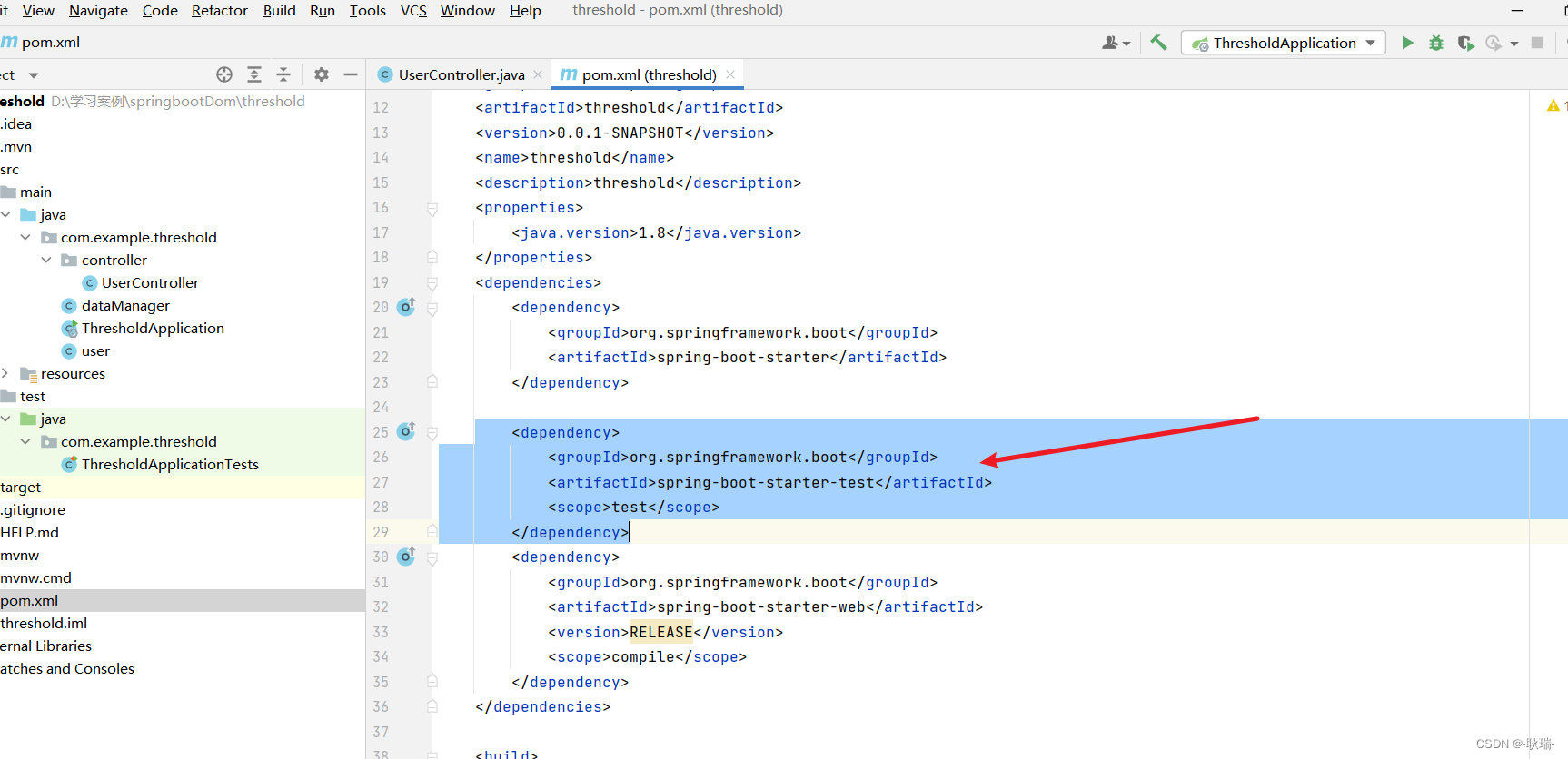
Task: Switch to the UserController.java tab
Action: pos(461,74)
